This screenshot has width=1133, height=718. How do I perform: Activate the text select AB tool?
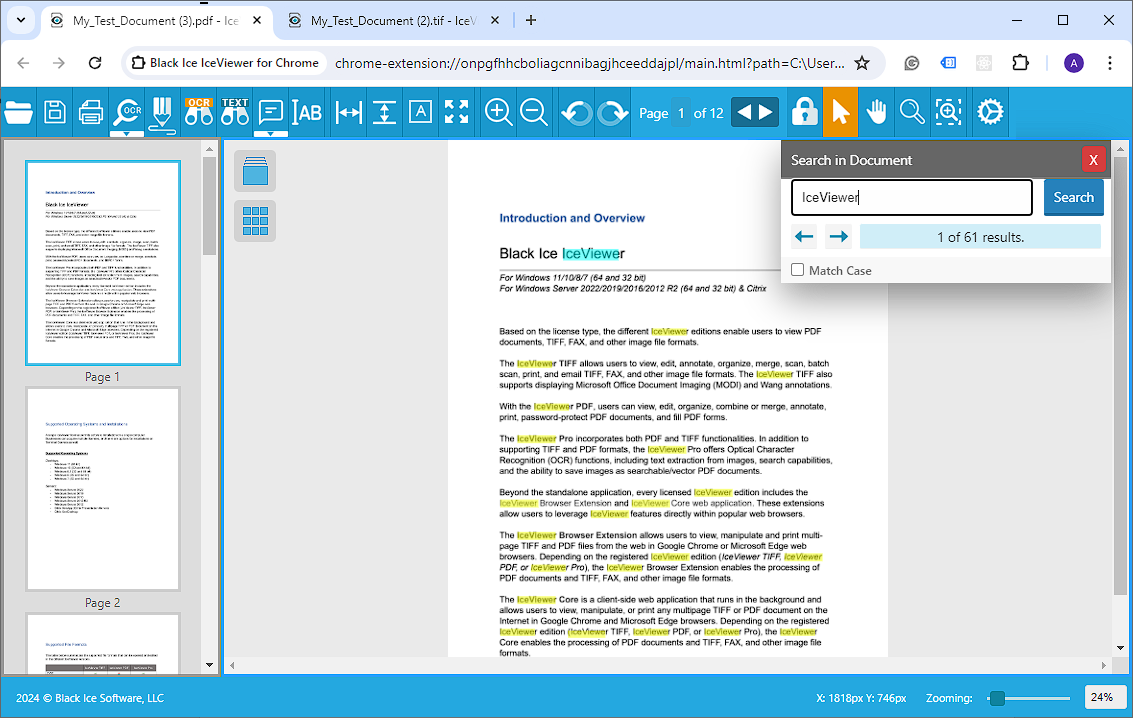(307, 112)
